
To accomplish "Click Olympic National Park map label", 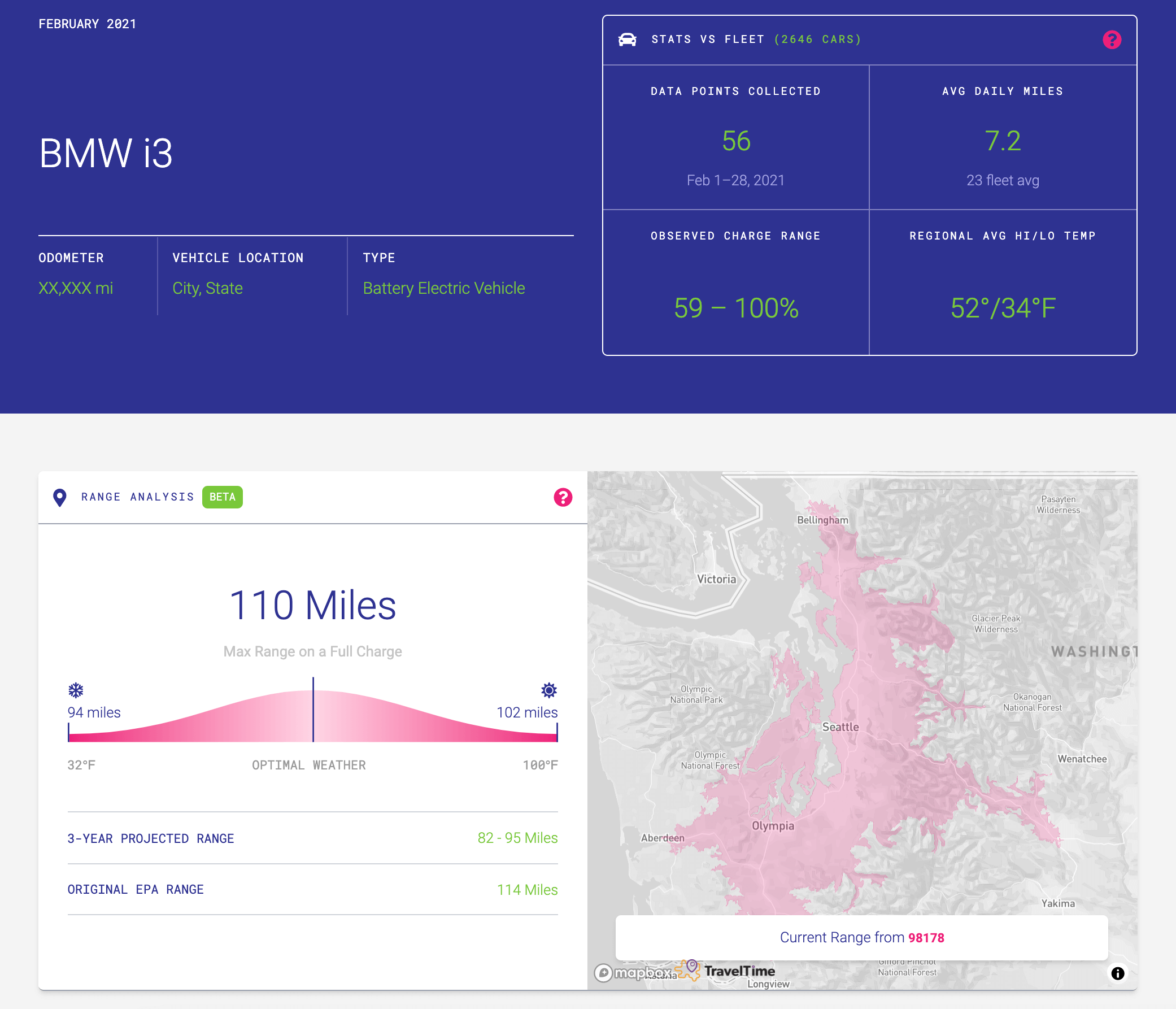I will 696,694.
